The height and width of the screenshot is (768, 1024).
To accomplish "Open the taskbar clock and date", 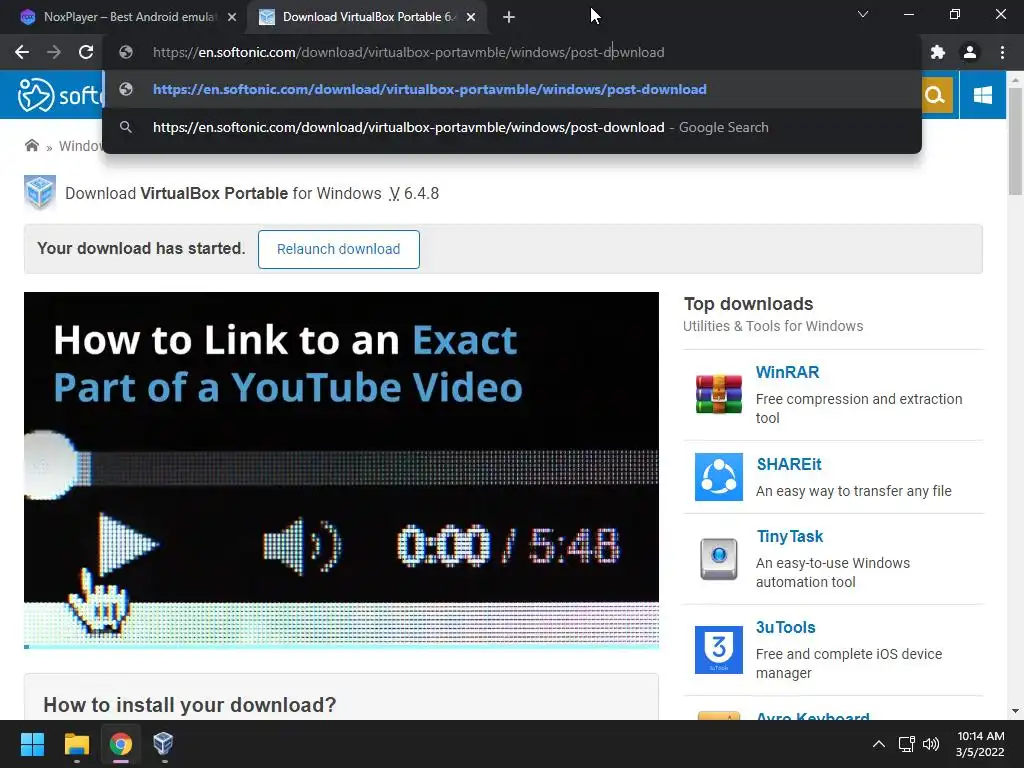I will point(980,744).
